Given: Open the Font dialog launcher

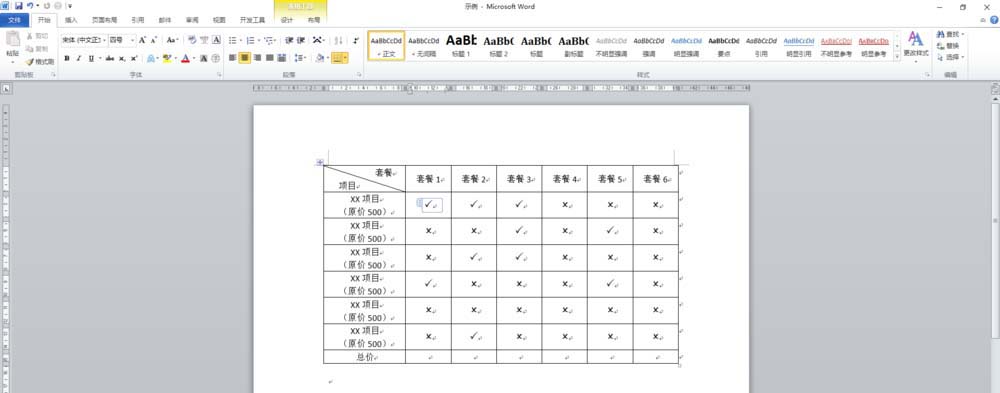Looking at the screenshot, I should click(219, 75).
